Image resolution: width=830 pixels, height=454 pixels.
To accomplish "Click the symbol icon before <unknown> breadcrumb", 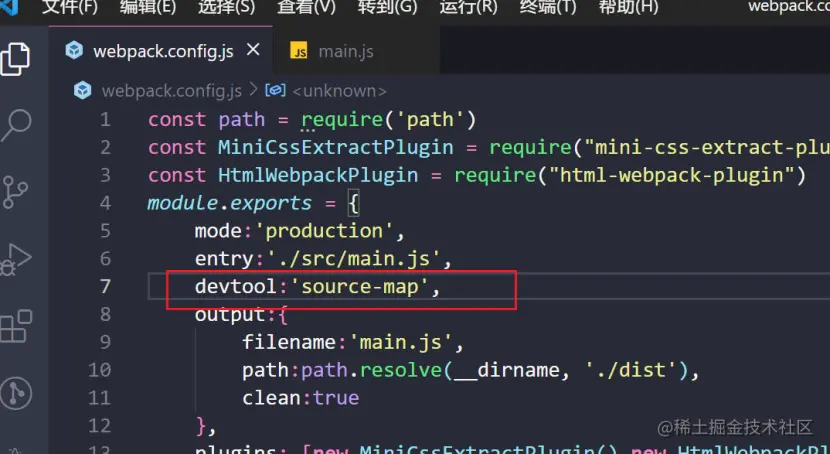I will coord(275,90).
